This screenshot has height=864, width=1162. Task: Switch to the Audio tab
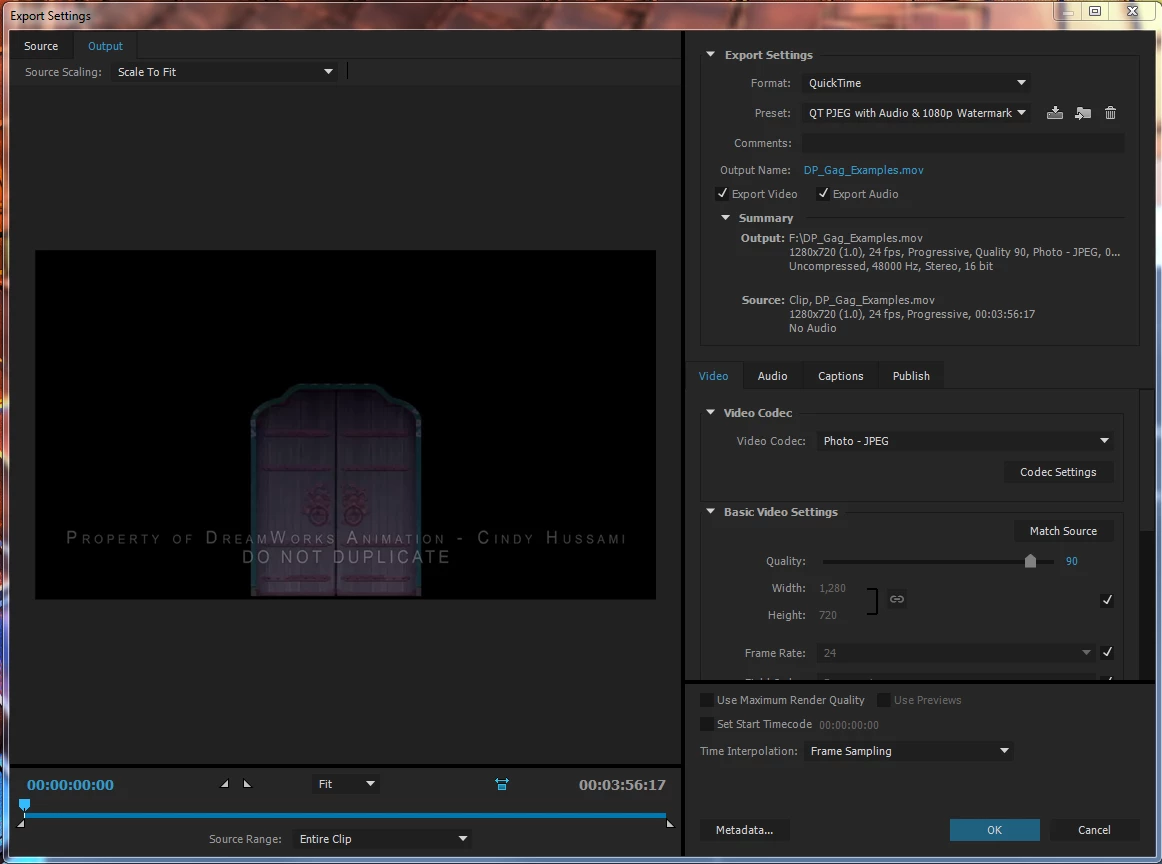tap(772, 376)
